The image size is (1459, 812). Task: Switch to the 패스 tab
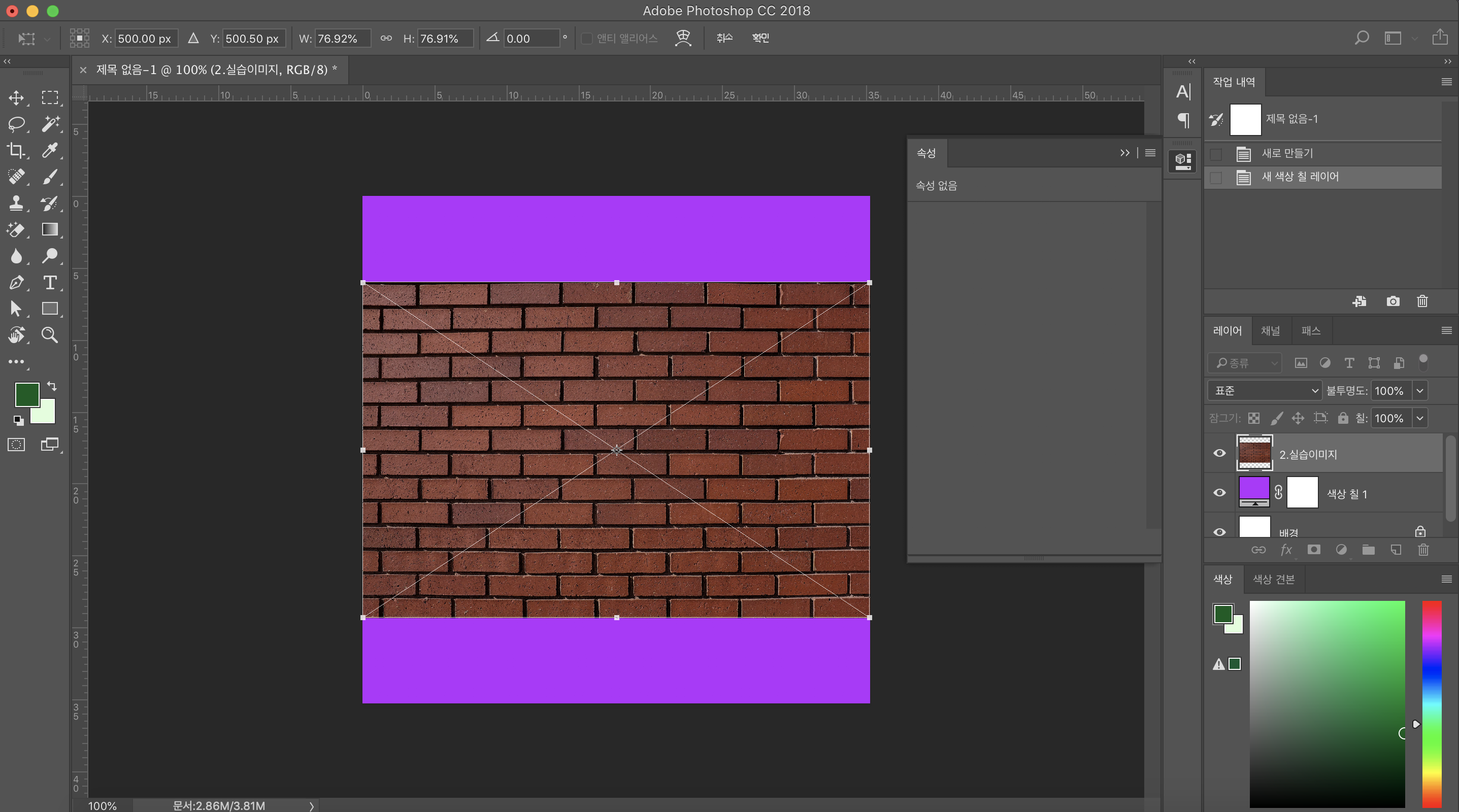pos(1311,331)
